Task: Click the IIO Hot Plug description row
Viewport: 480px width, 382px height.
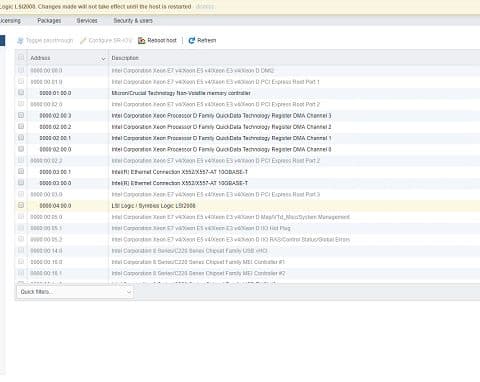Action: tap(201, 228)
